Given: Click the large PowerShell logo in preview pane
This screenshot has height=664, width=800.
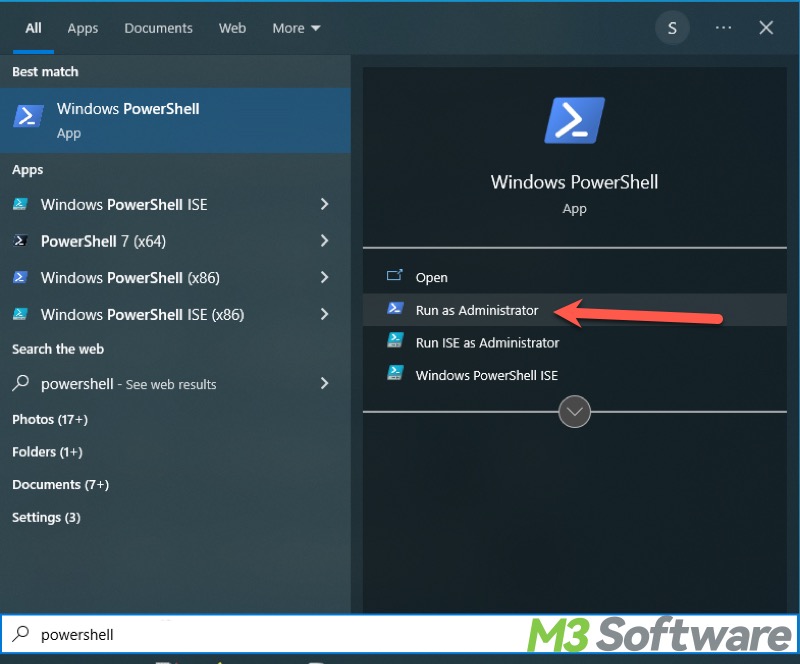Looking at the screenshot, I should 574,120.
